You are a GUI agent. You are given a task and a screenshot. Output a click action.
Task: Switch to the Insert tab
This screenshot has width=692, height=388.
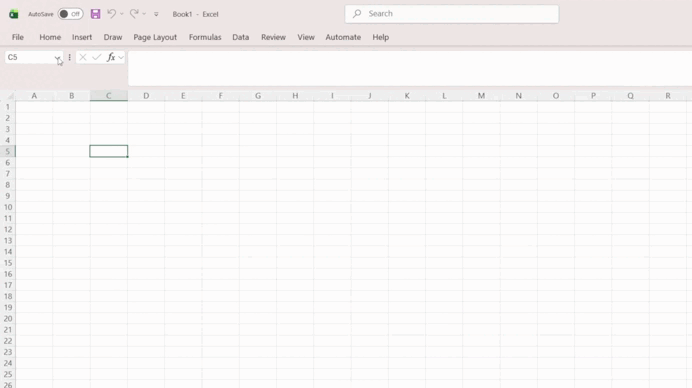pyautogui.click(x=82, y=37)
